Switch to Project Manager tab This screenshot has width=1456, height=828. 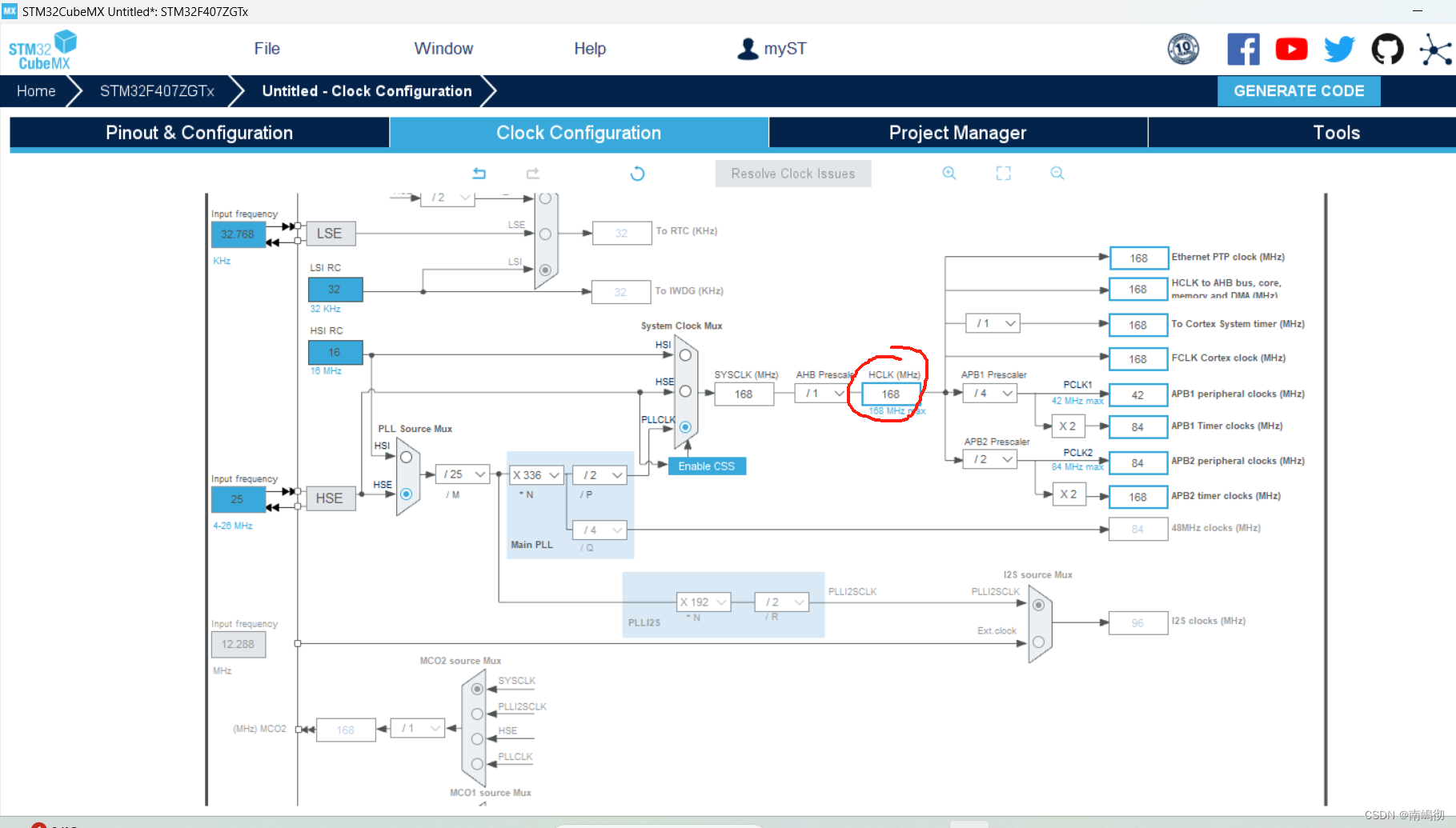point(958,133)
